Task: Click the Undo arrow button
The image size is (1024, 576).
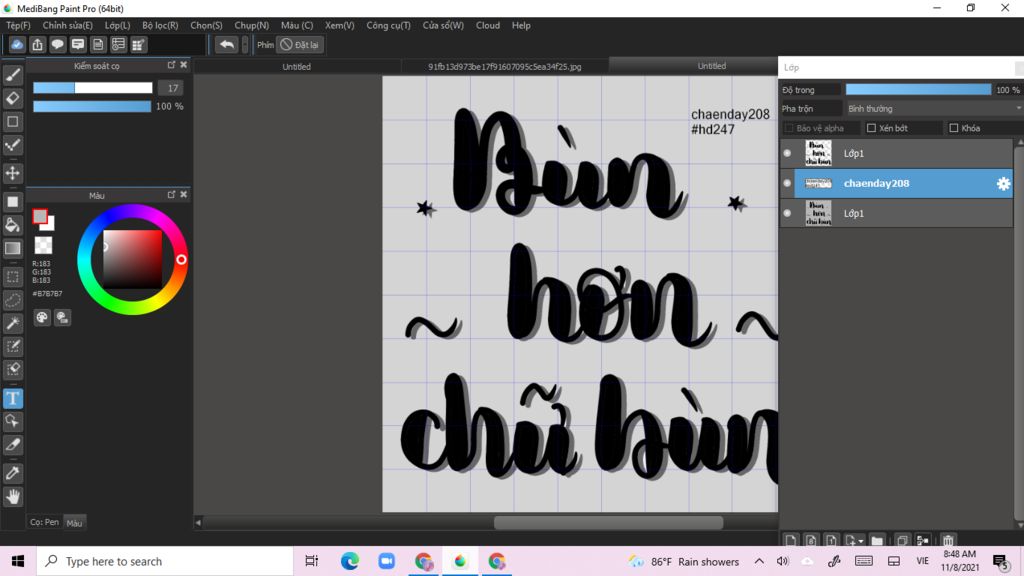Action: [227, 44]
